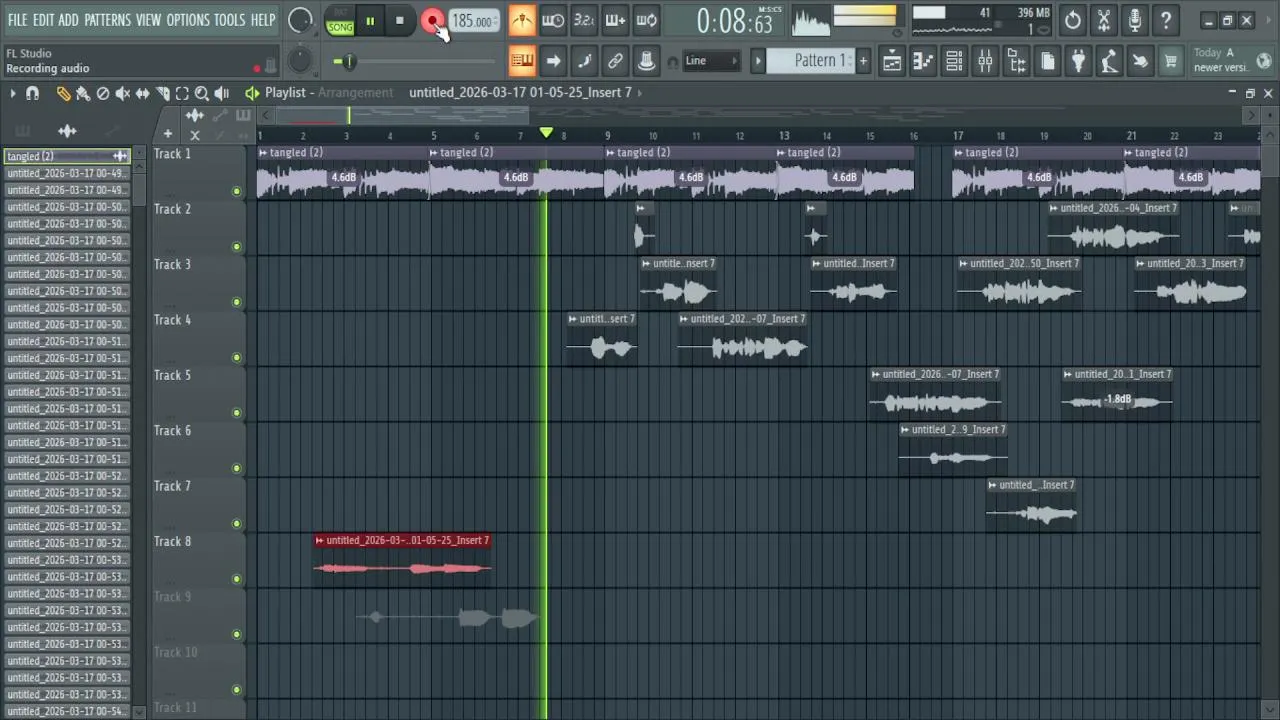Open the Piano roll view icon
The height and width of the screenshot is (720, 1280).
pos(923,61)
